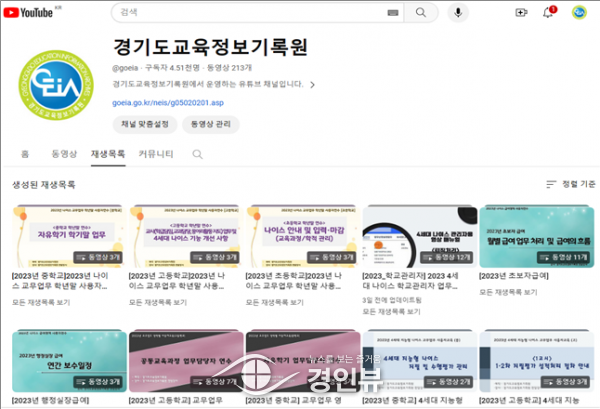The image size is (600, 409).
Task: View full playlist under 2023년 초보자급여
Action: click(x=508, y=292)
